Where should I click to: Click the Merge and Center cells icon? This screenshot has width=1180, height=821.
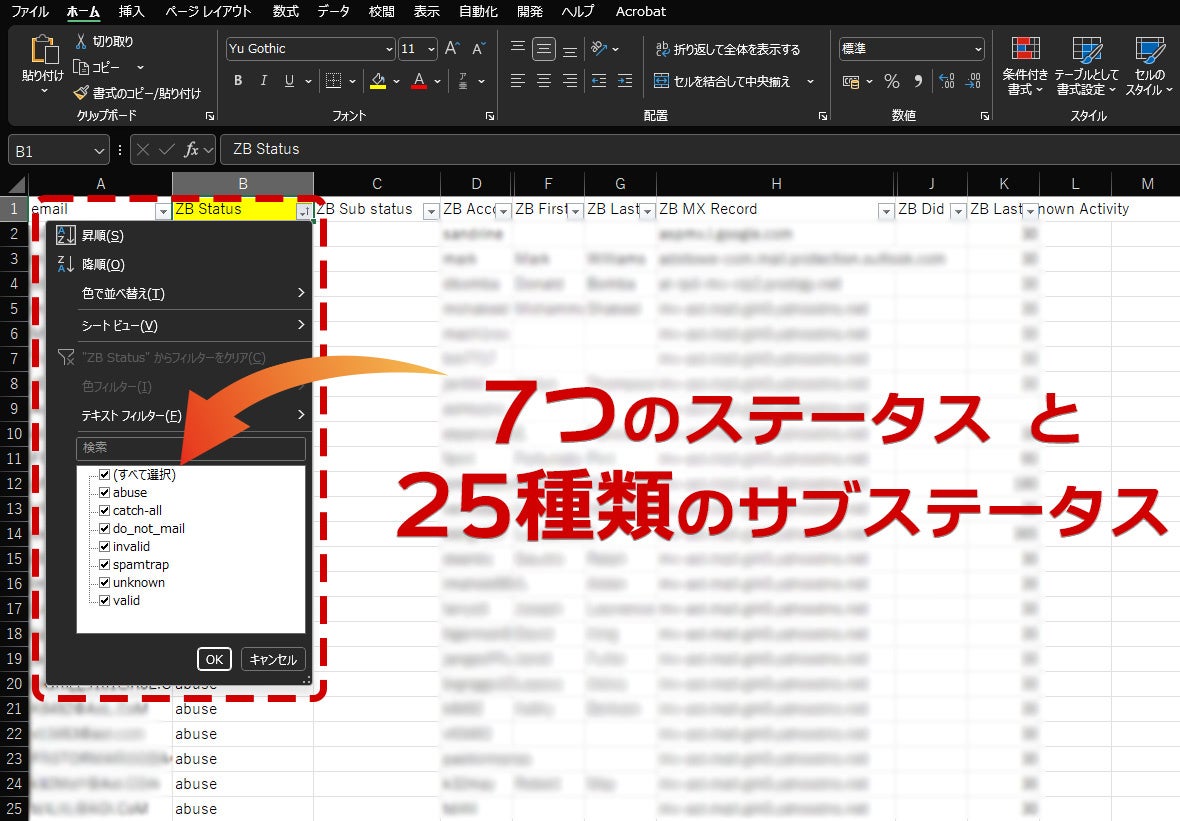click(662, 81)
